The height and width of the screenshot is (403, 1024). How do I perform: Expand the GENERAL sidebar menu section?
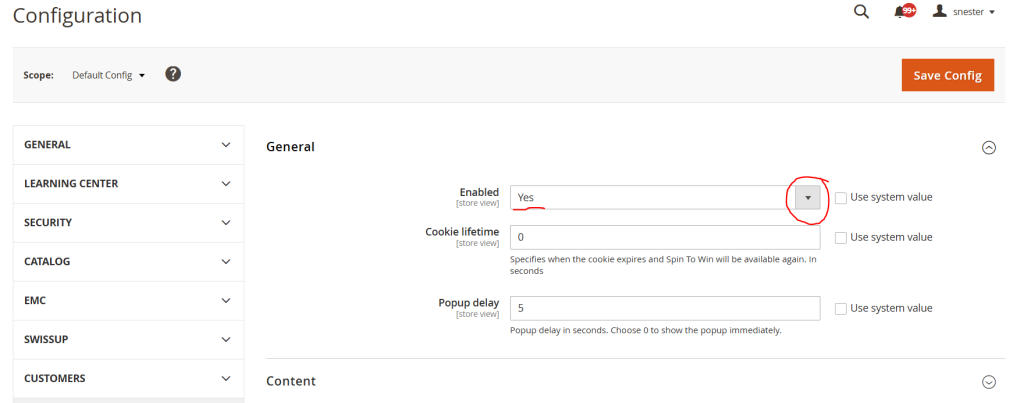click(128, 145)
